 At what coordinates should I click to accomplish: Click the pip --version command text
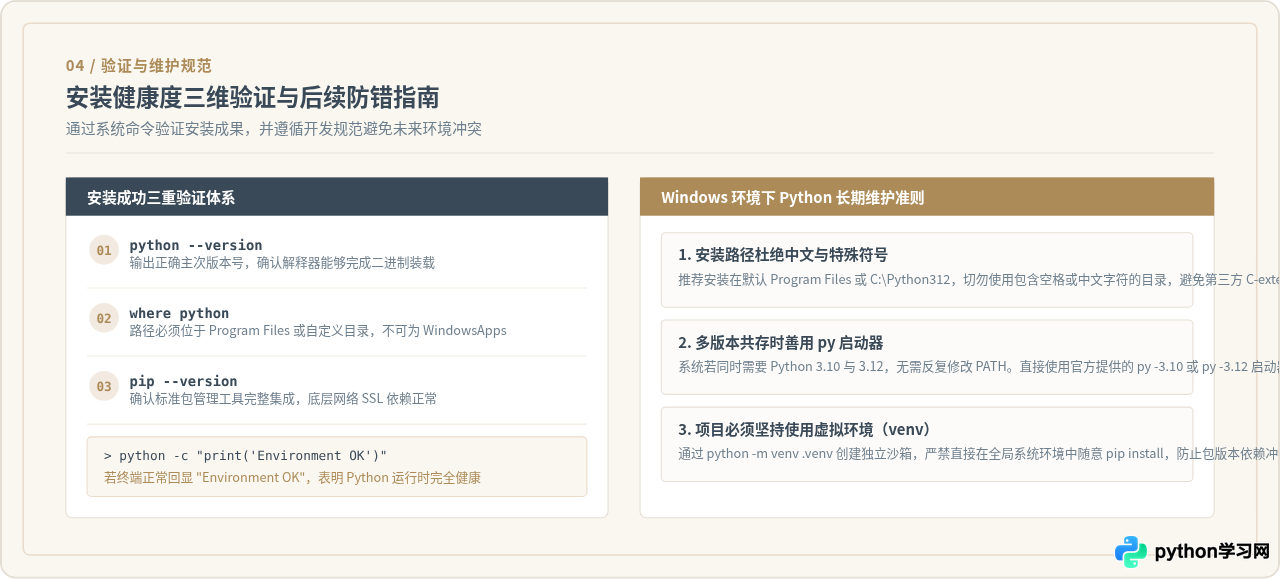click(183, 381)
